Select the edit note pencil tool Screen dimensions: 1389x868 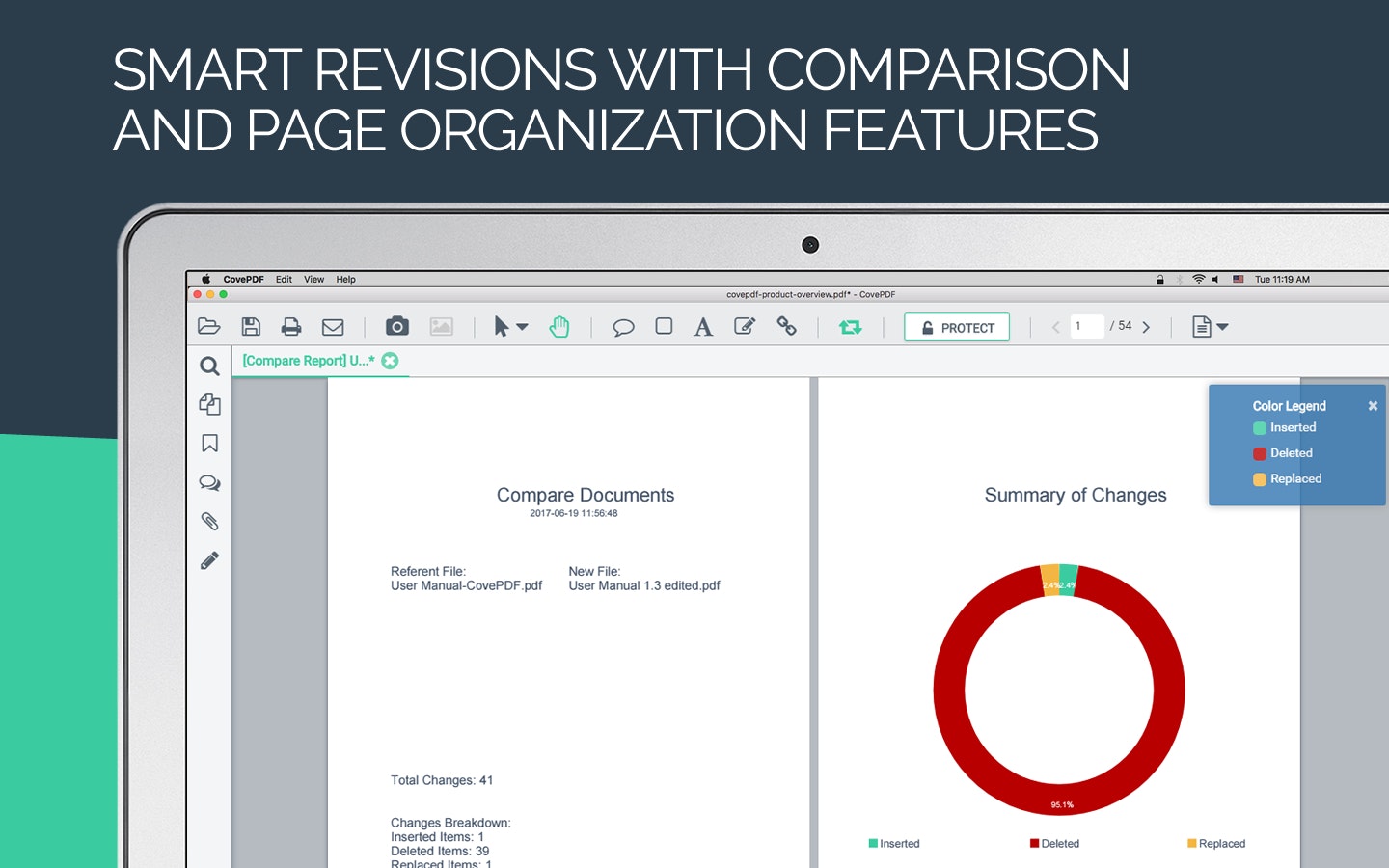[745, 326]
